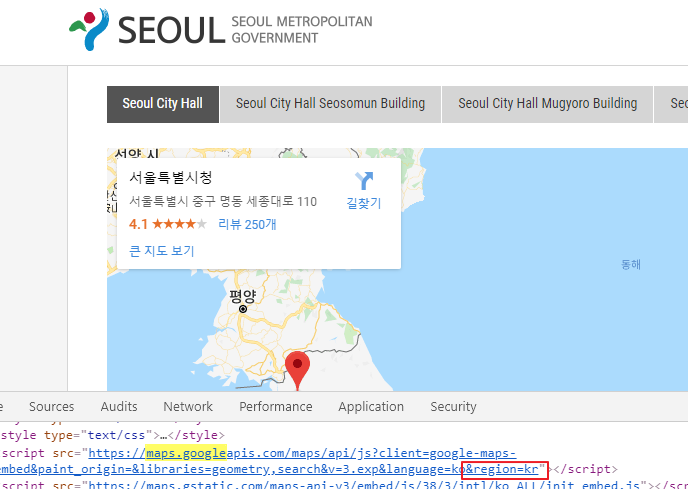The width and height of the screenshot is (688, 489).
Task: Open the DevTools Sources tab
Action: click(x=51, y=406)
